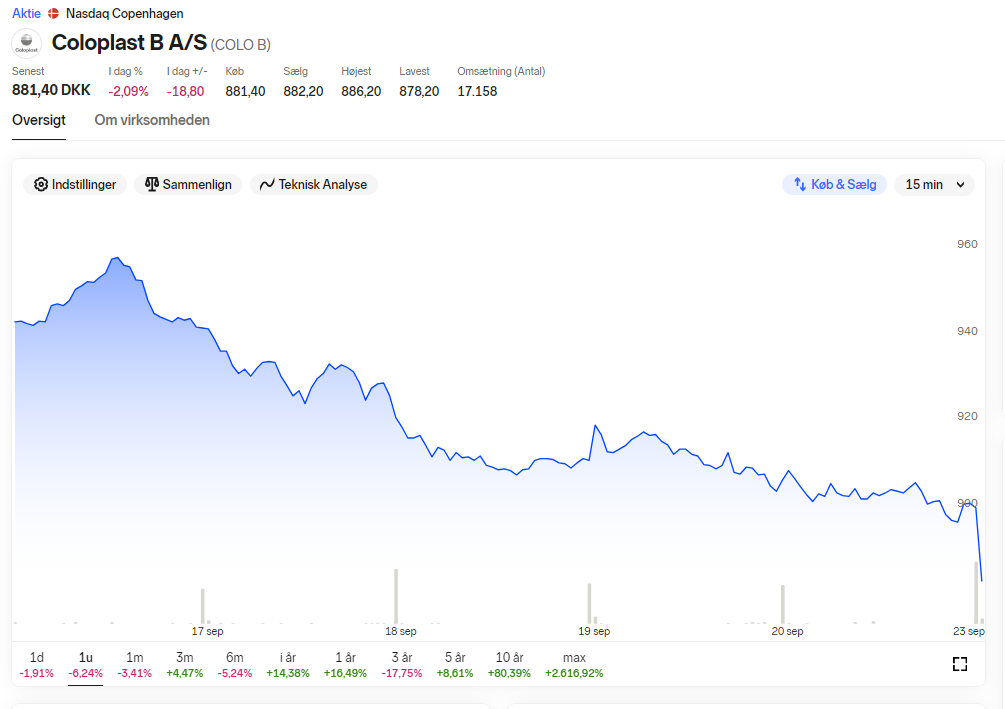
Task: Click the Sælg price 882,20
Action: point(303,91)
